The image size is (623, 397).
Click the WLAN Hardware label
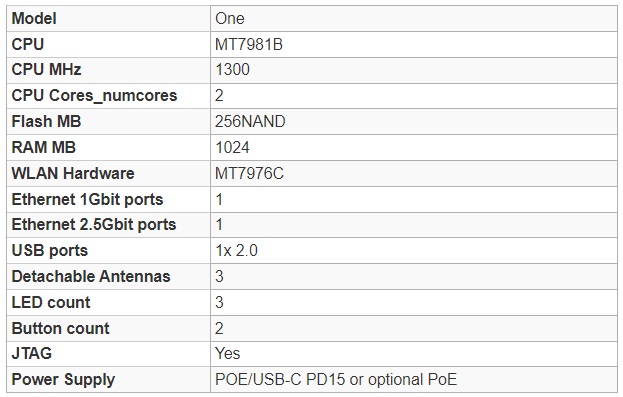pos(73,173)
